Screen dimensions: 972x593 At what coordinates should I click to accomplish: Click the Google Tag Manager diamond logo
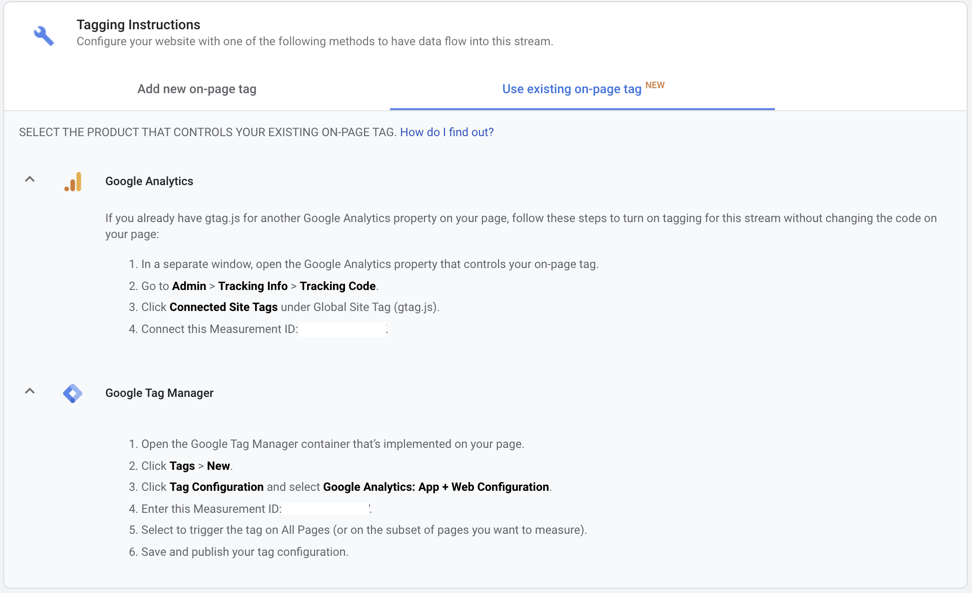pyautogui.click(x=73, y=393)
